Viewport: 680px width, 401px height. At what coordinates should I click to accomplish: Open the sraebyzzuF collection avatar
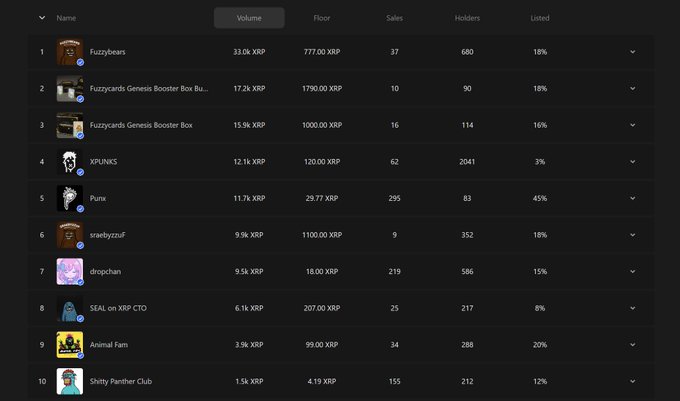tap(69, 235)
